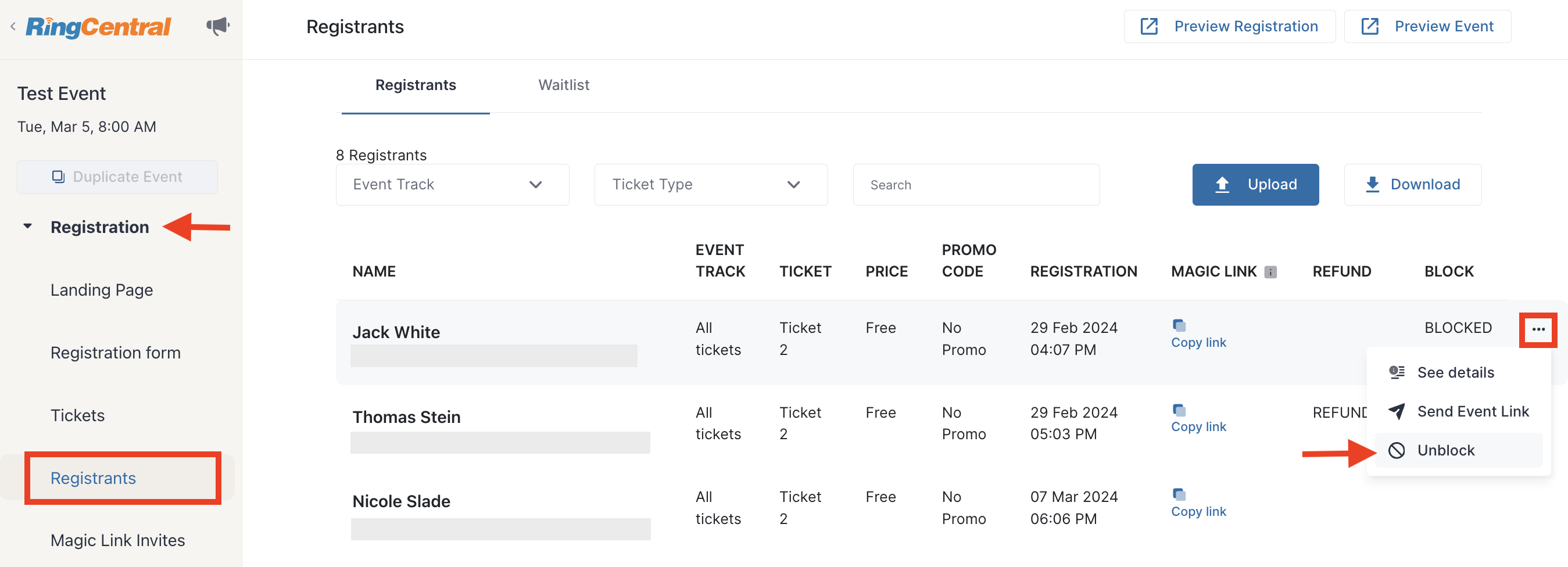1568x567 pixels.
Task: Open Magic Link Invites in sidebar
Action: pos(117,540)
